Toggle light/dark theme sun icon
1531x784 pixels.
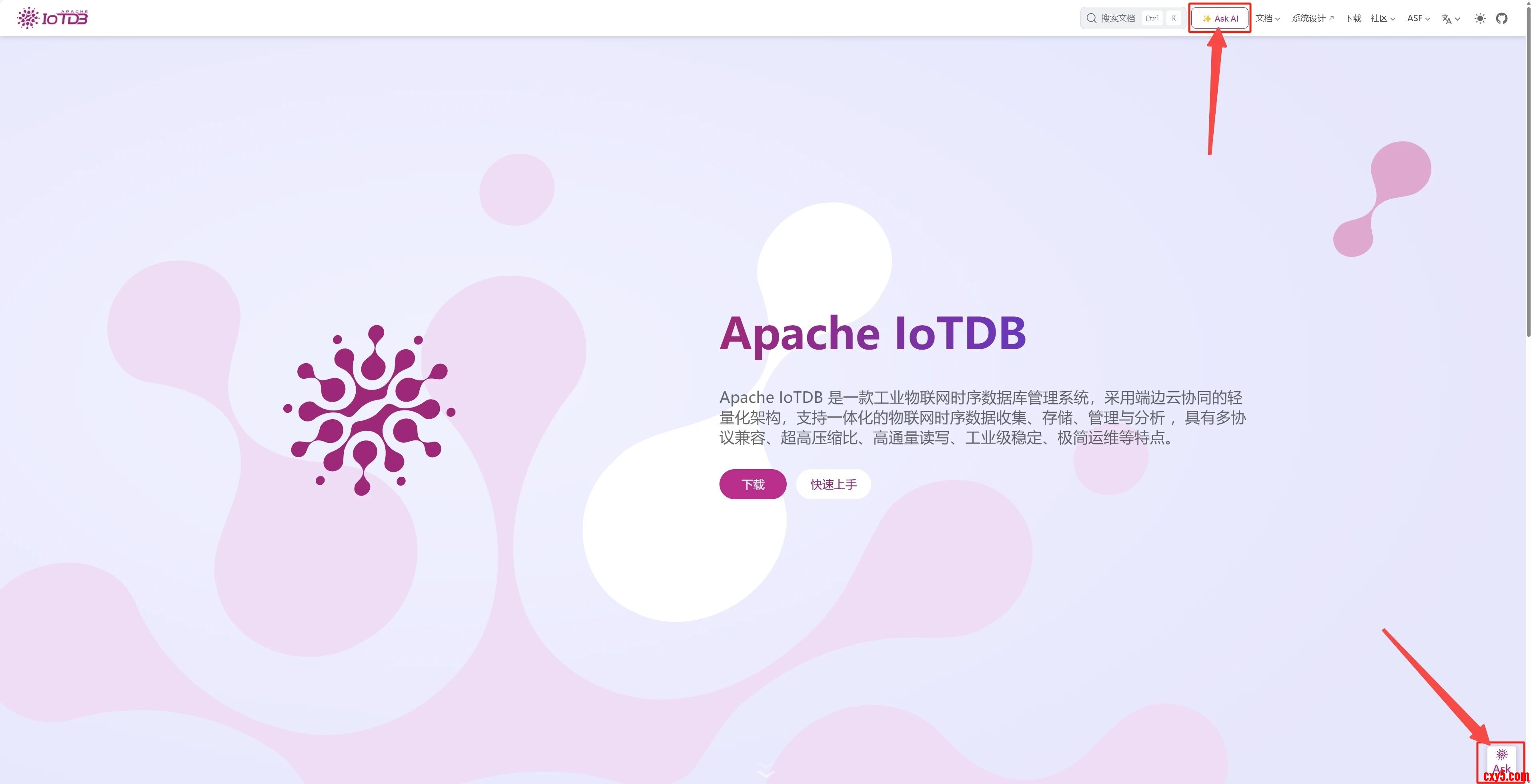tap(1480, 18)
